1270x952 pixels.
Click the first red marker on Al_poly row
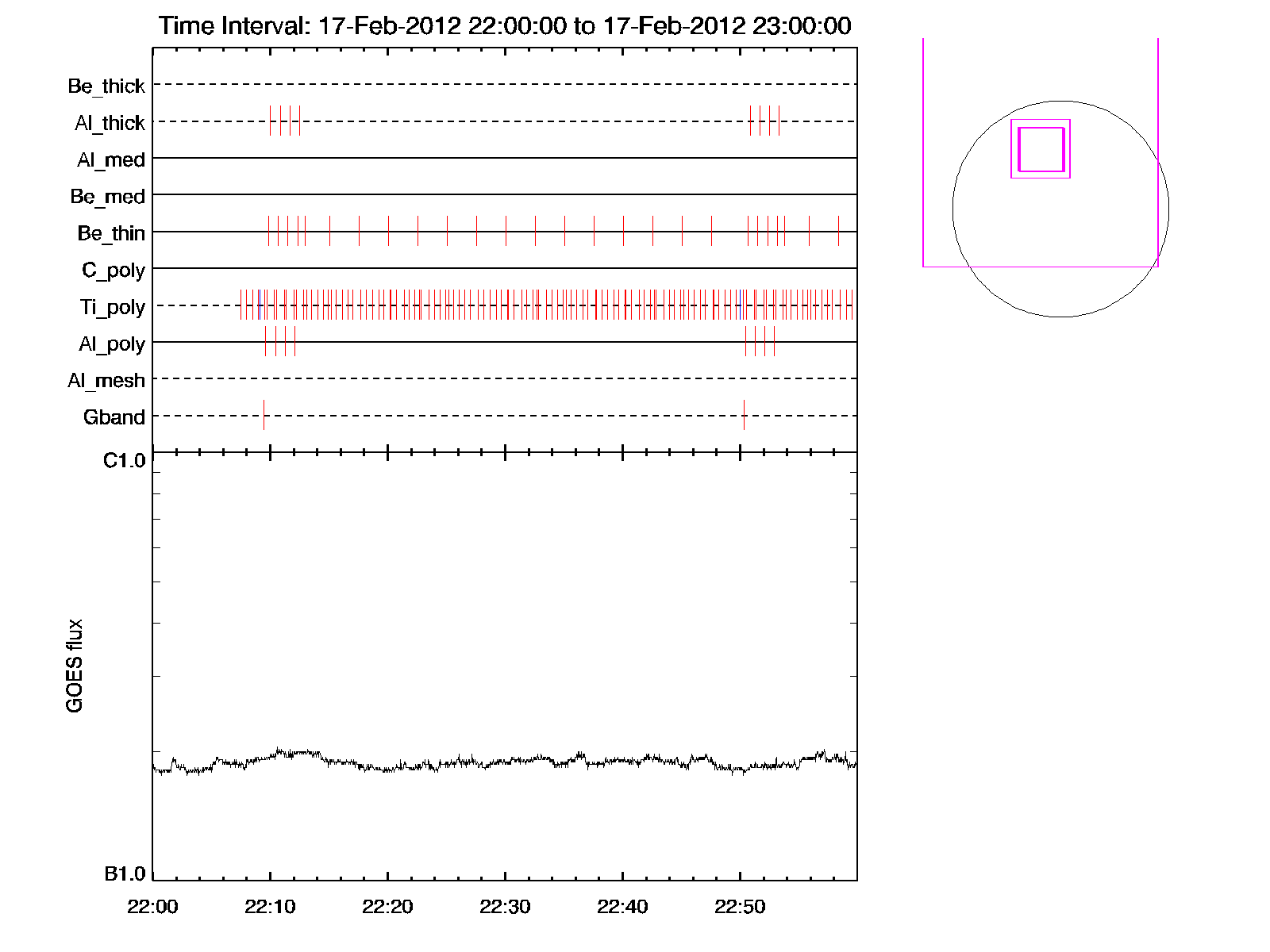point(265,341)
